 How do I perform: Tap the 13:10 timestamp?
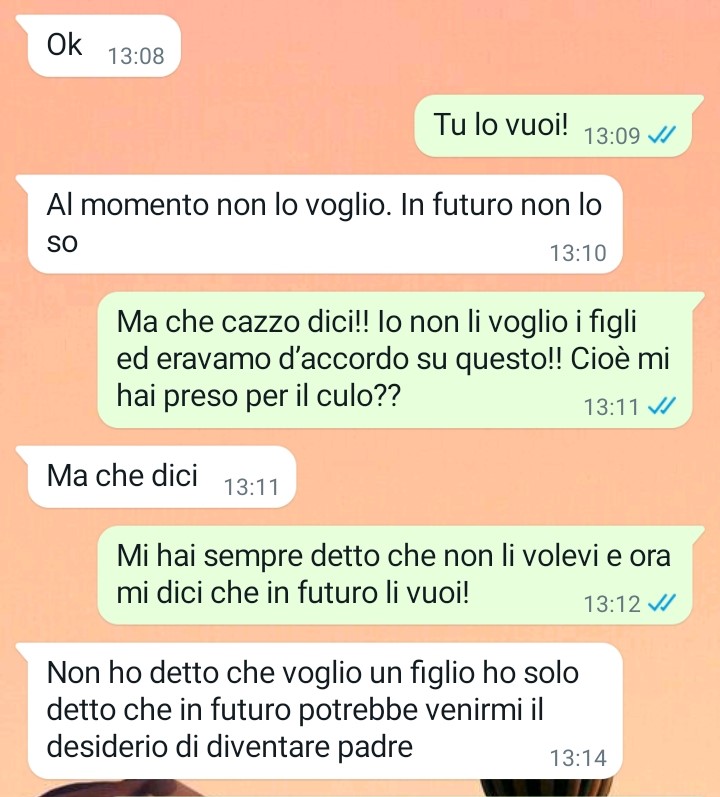[x=578, y=253]
